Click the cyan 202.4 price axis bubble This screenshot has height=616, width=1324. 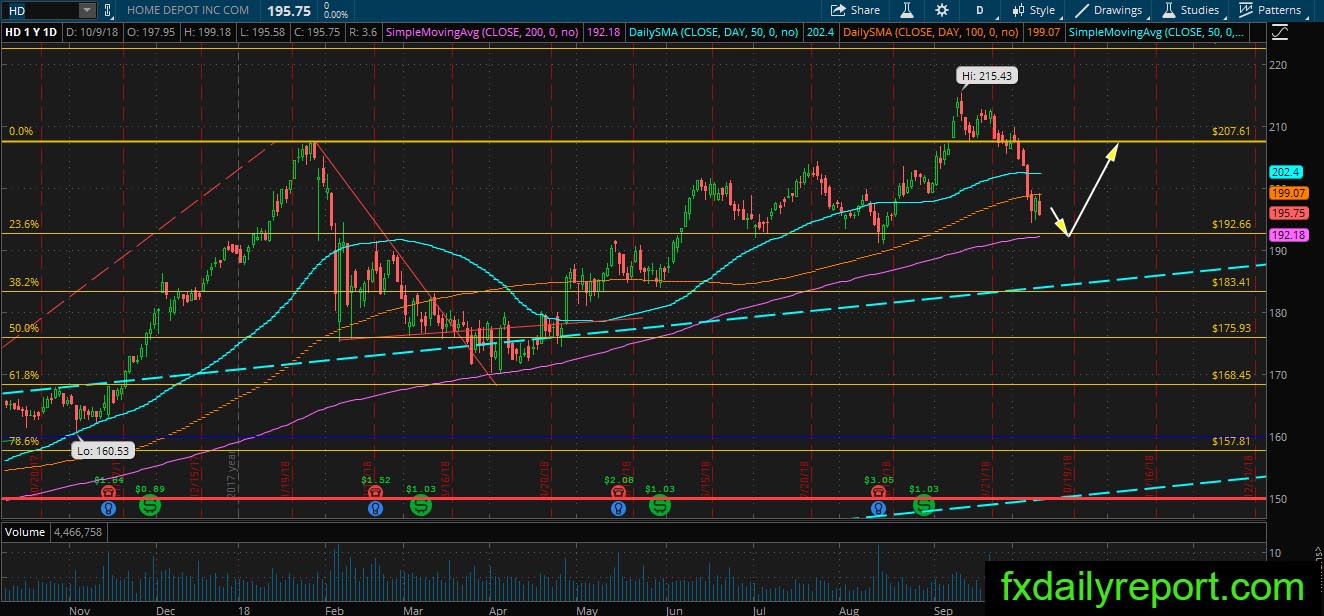point(1284,172)
